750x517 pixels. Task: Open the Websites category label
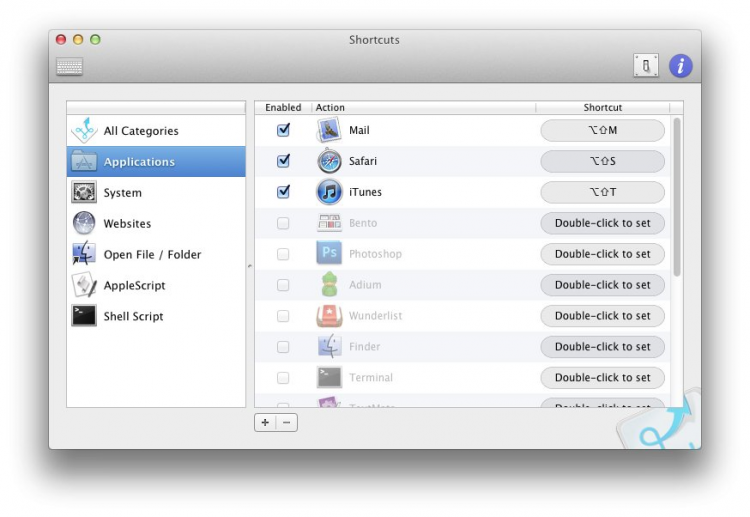click(127, 224)
